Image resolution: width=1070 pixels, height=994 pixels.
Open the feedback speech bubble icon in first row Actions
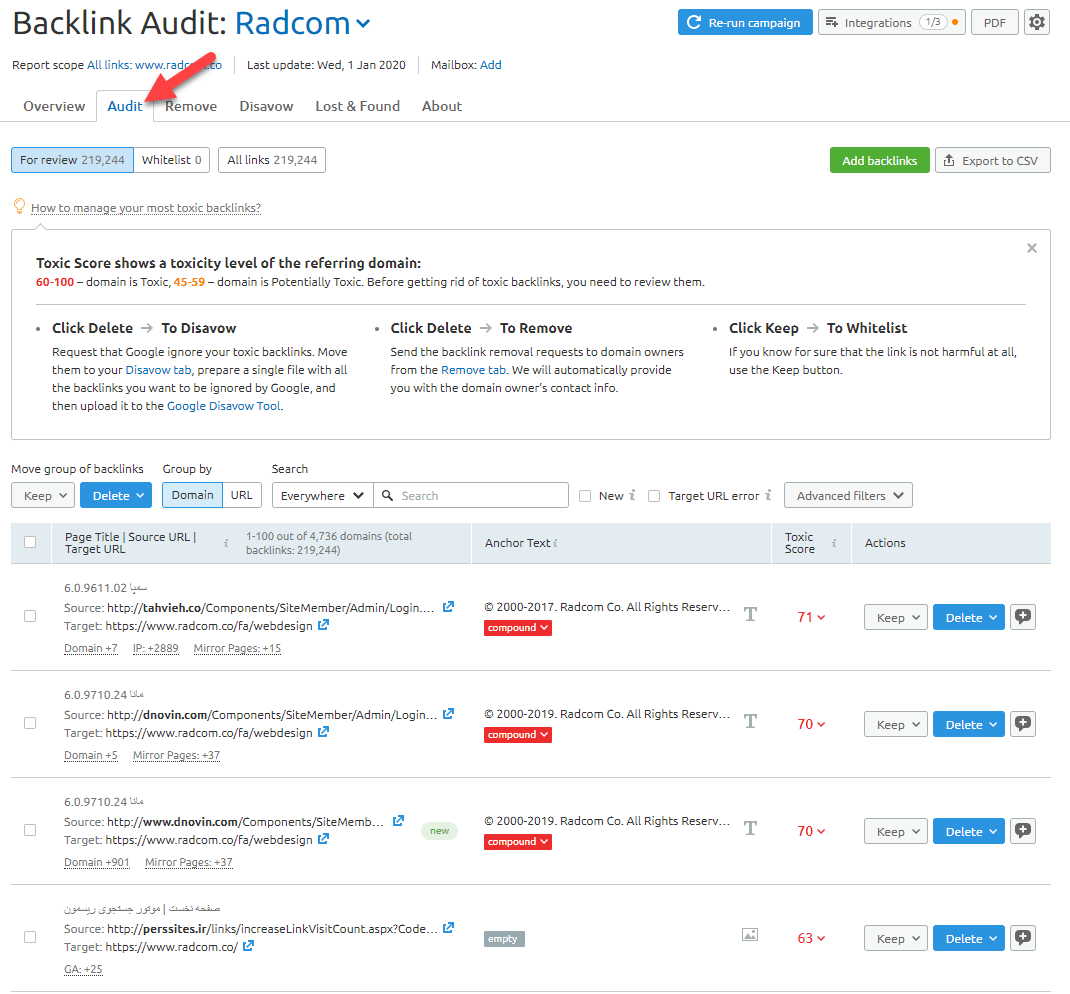[x=1022, y=617]
